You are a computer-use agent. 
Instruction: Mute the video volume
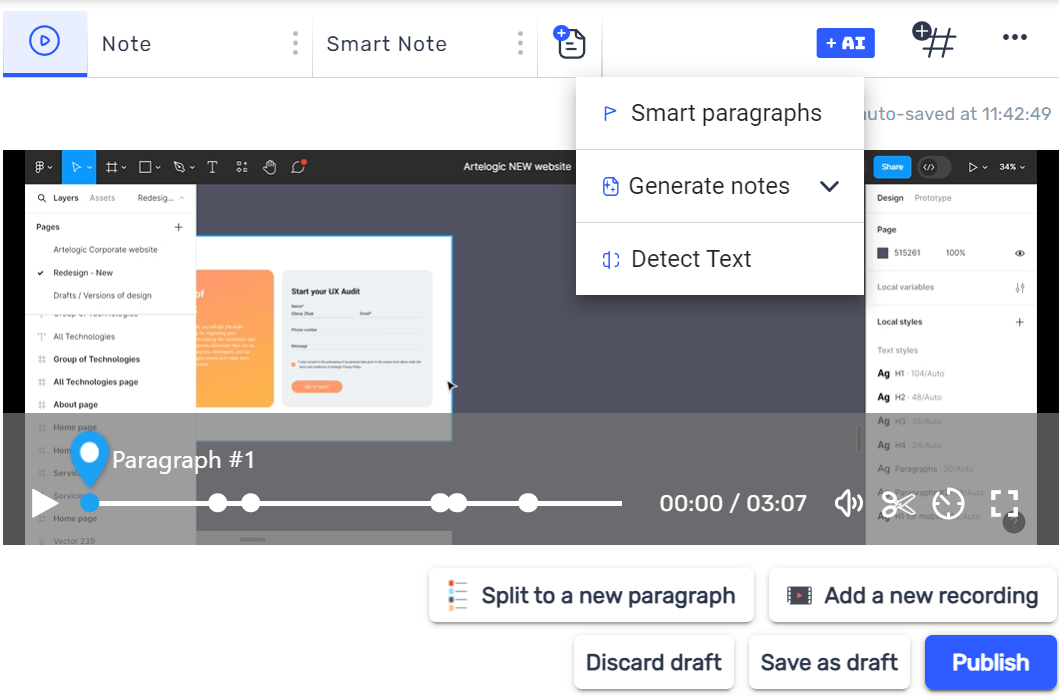[848, 503]
